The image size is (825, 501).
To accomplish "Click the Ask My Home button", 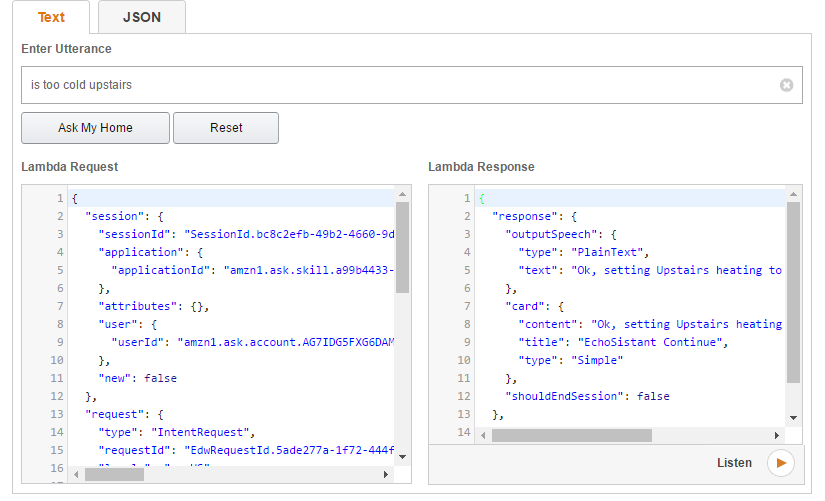I will click(95, 128).
